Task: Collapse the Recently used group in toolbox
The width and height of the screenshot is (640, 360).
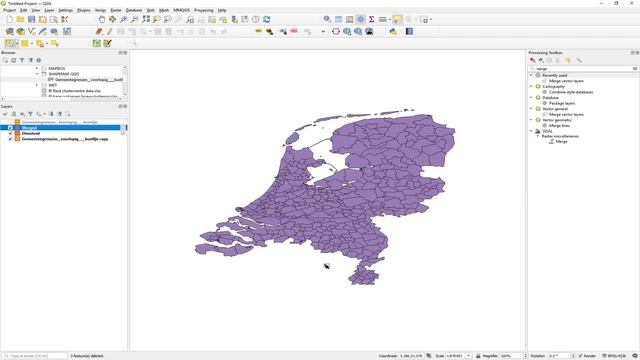Action: click(x=531, y=76)
